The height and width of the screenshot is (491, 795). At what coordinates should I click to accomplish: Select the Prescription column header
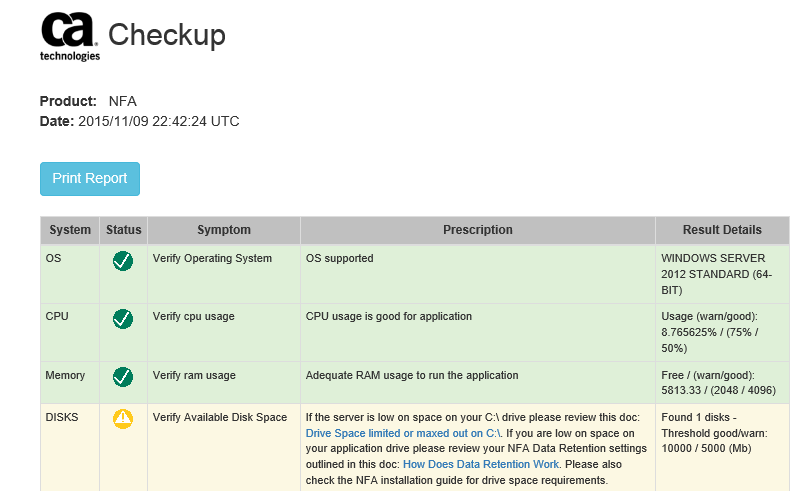point(478,230)
